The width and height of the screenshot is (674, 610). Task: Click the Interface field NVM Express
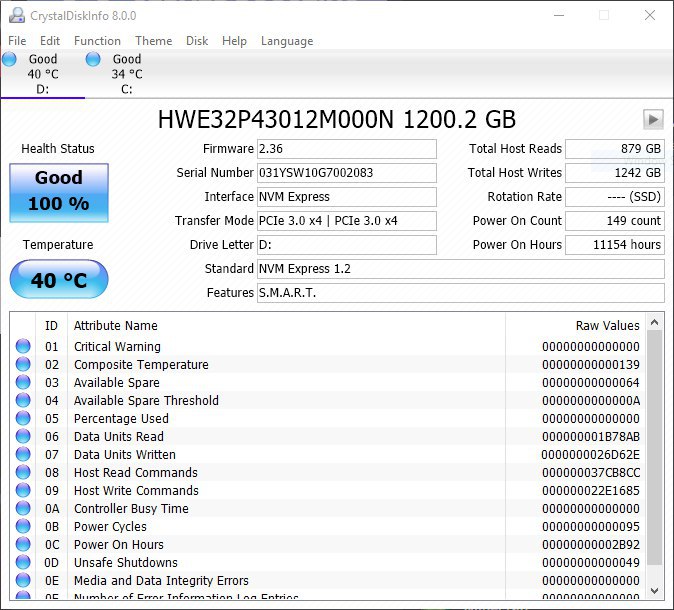[x=347, y=197]
